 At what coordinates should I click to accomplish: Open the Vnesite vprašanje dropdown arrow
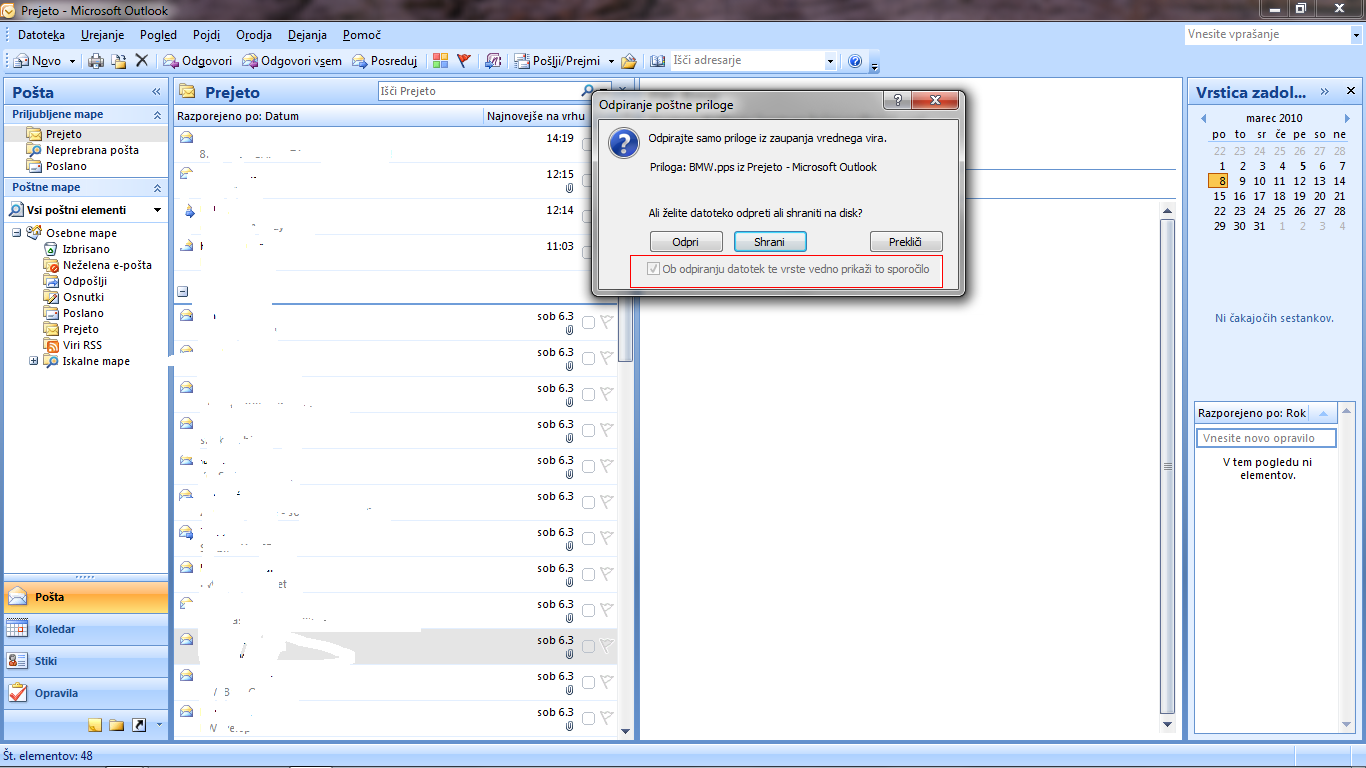pos(1354,34)
